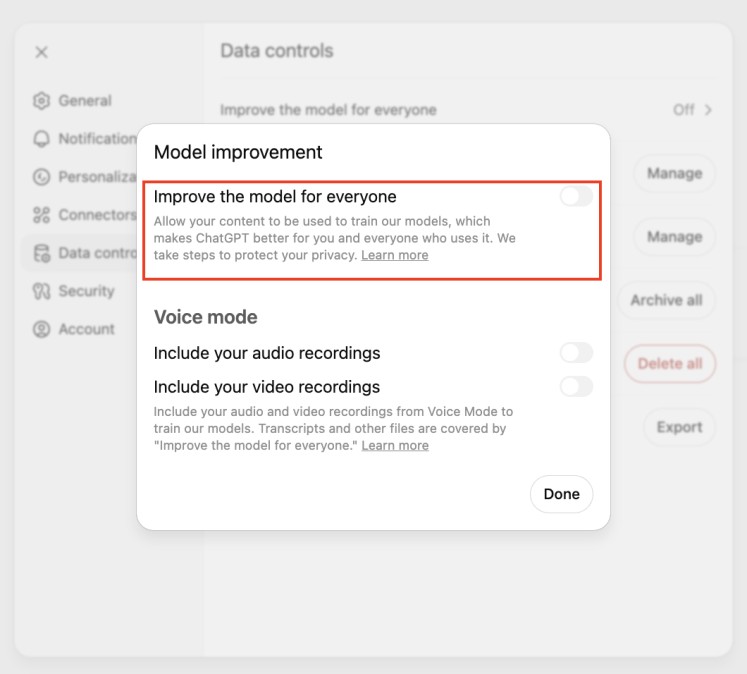
Task: Expand the Improve the model Off chevron
Action: [x=708, y=110]
